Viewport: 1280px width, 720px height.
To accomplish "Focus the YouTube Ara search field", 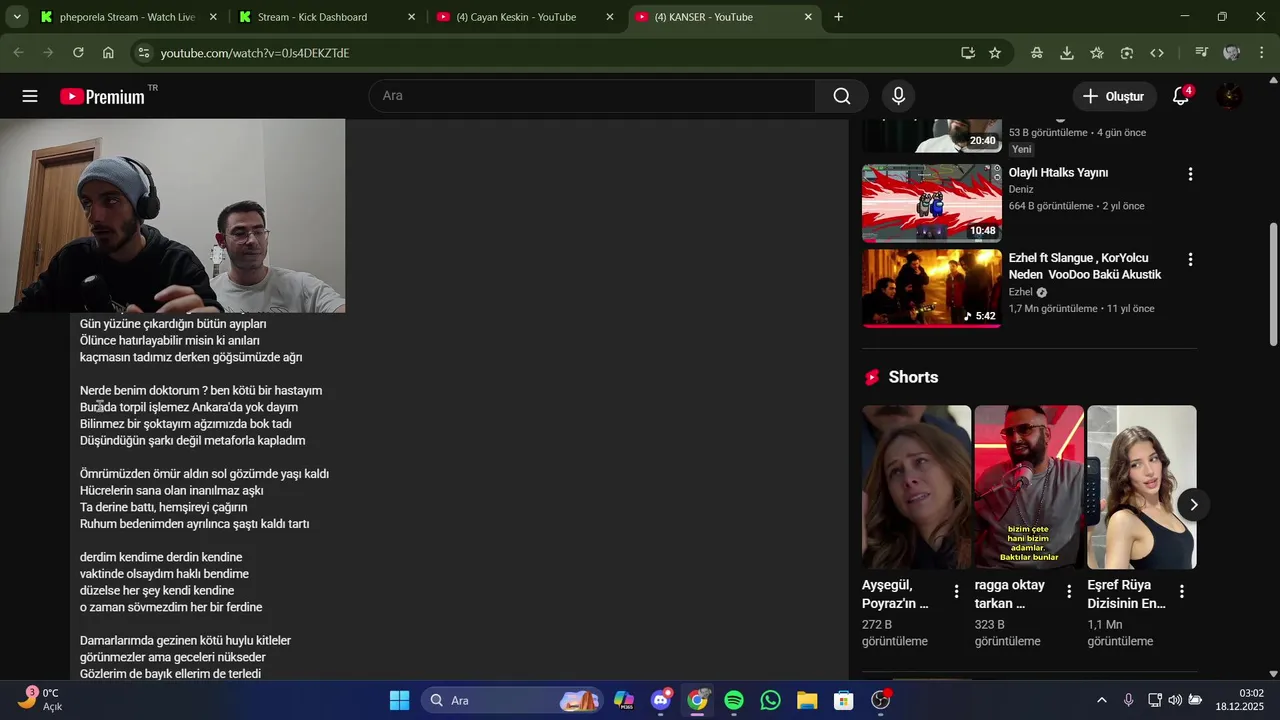I will (x=592, y=96).
